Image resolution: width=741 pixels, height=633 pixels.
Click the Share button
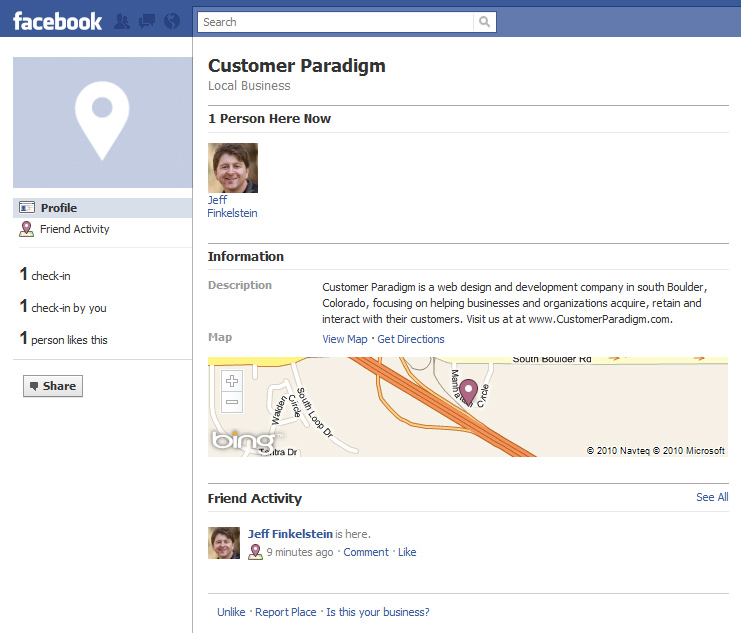coord(53,386)
